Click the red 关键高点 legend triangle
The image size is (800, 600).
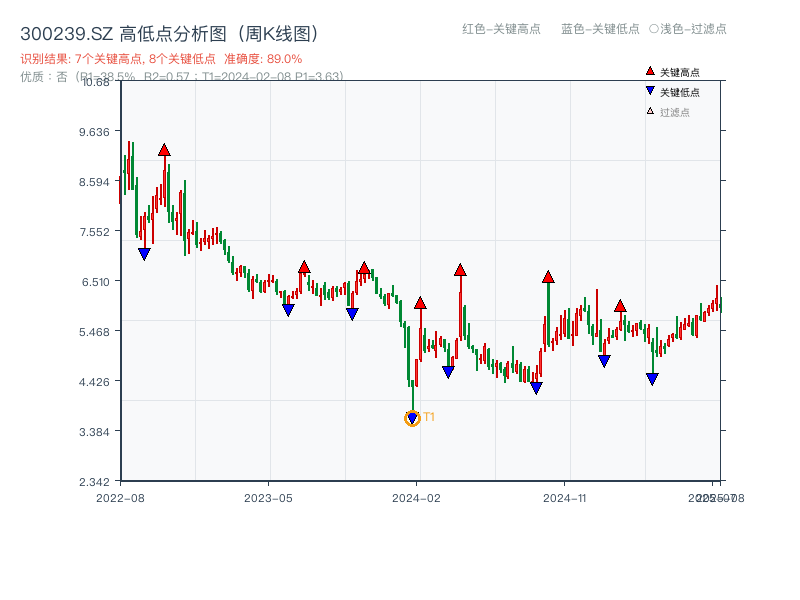click(650, 72)
